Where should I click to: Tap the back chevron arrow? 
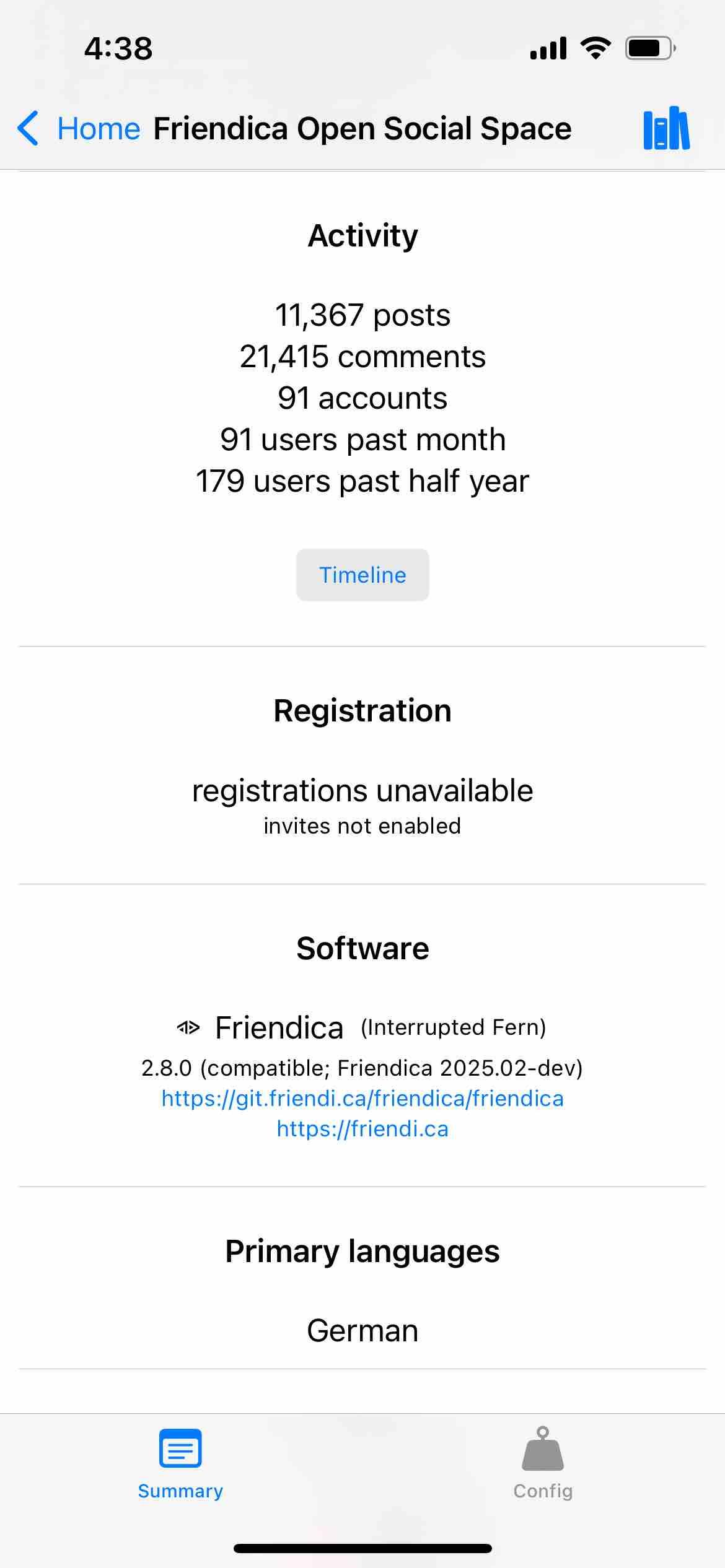pos(29,128)
